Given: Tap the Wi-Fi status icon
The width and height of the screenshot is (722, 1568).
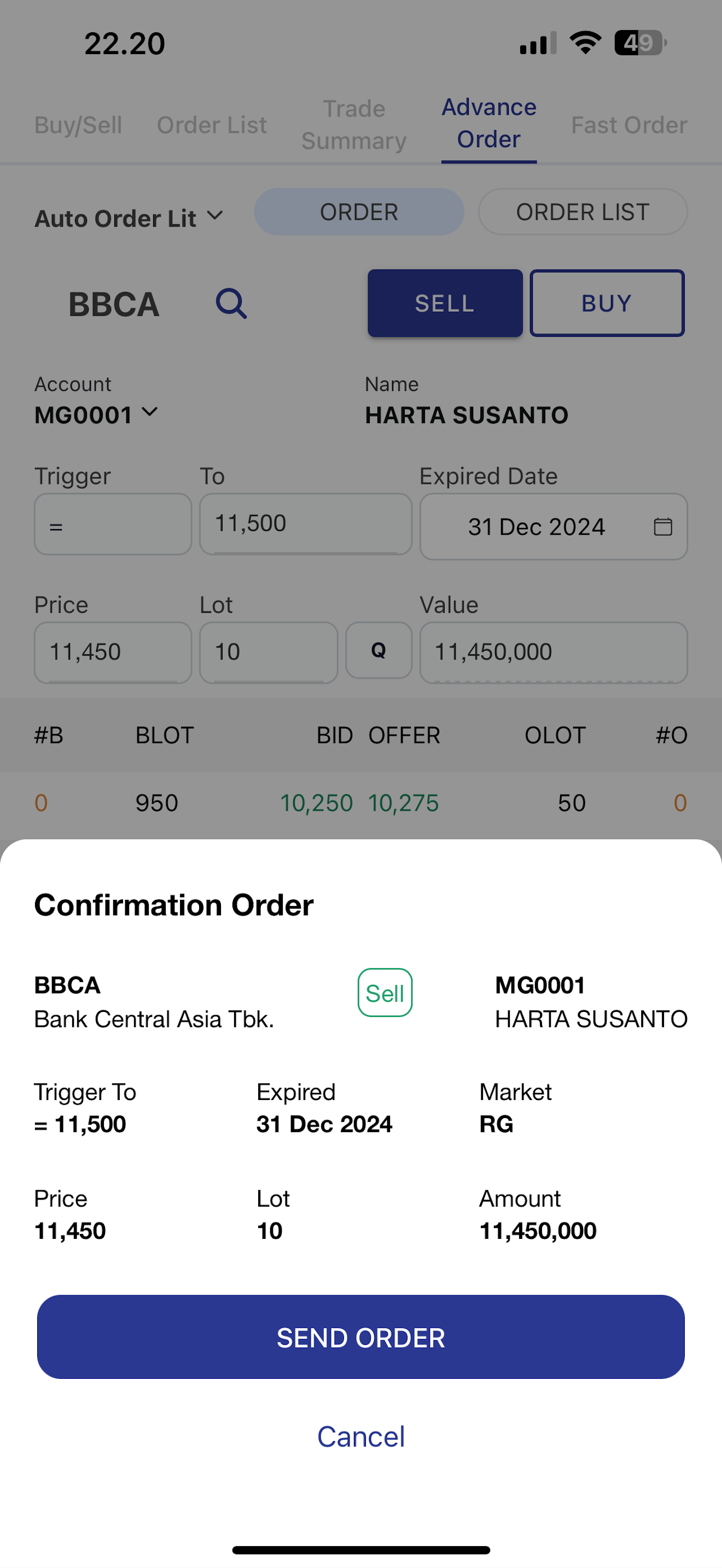Looking at the screenshot, I should [x=585, y=43].
